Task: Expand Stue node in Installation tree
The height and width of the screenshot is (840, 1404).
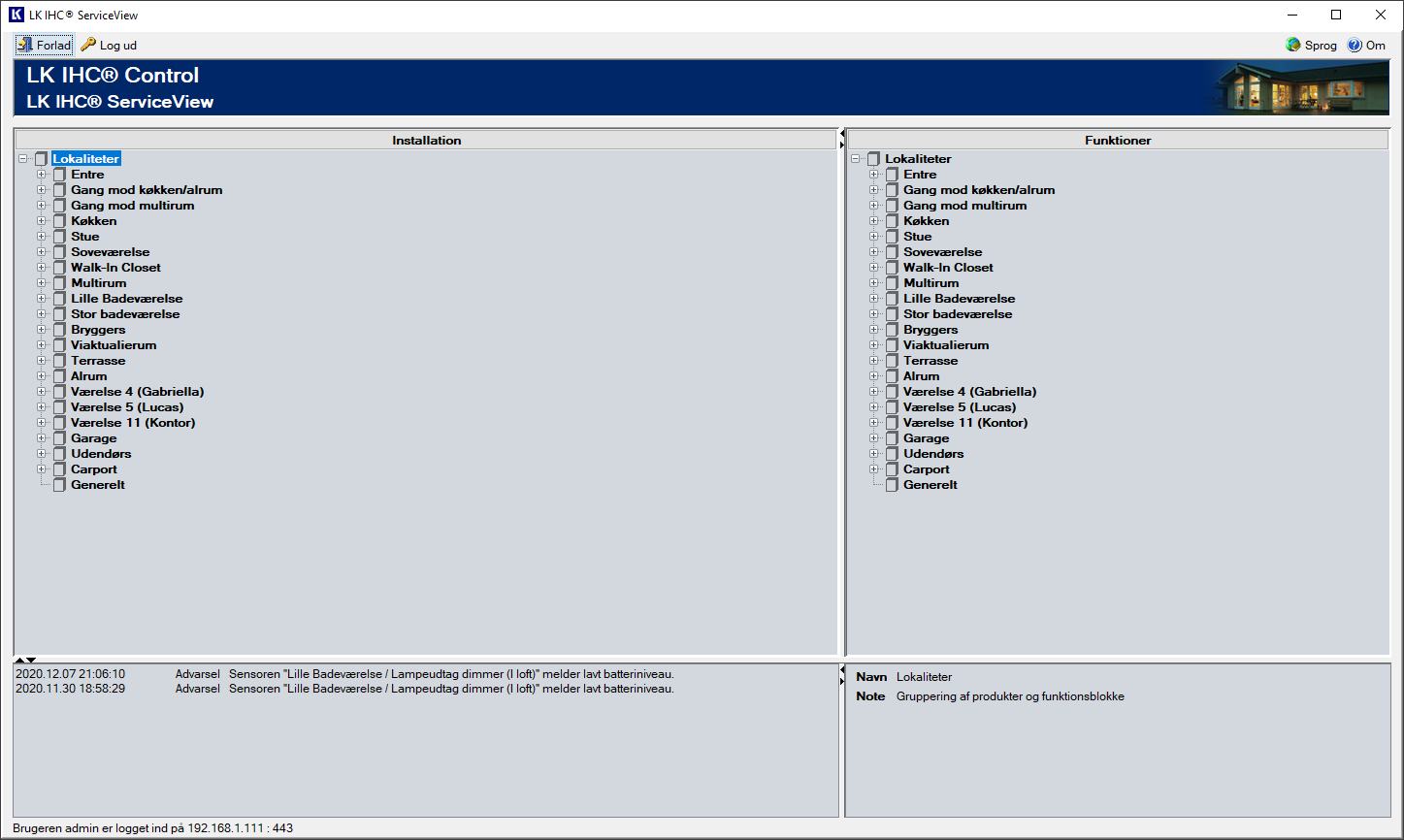Action: (x=42, y=237)
